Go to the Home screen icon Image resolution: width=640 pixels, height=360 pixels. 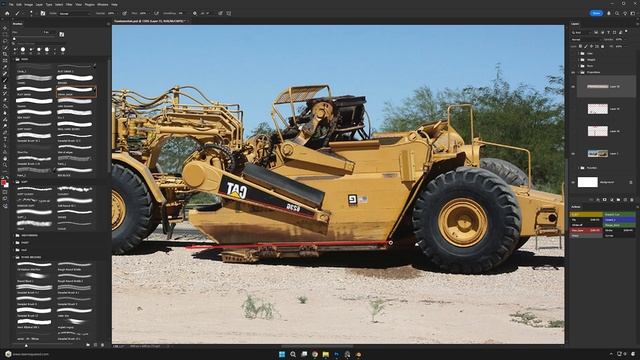[7, 13]
